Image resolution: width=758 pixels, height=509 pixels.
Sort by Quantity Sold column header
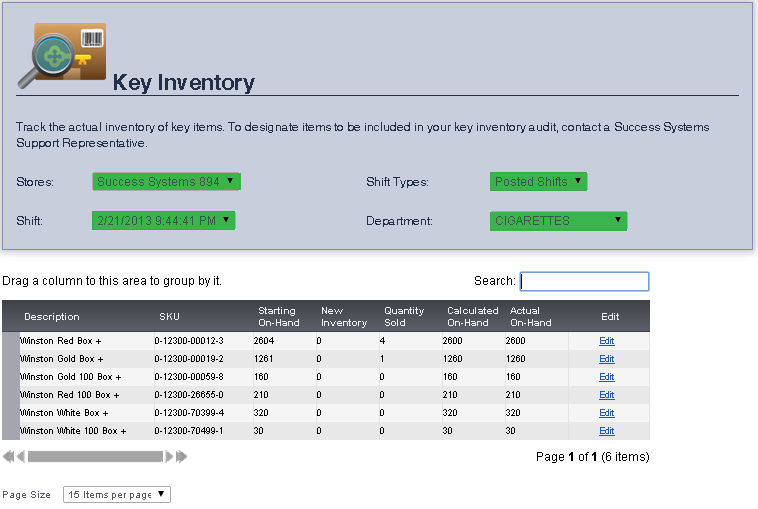click(404, 317)
